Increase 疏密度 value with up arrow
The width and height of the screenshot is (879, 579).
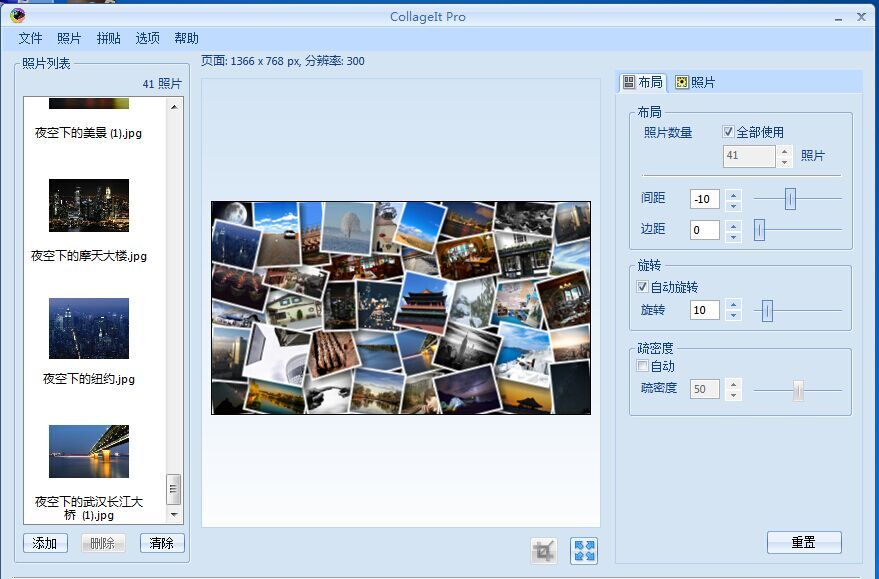733,384
